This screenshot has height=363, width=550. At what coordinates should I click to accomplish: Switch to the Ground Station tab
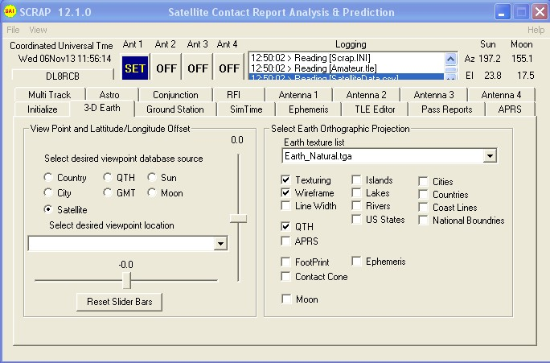point(175,109)
